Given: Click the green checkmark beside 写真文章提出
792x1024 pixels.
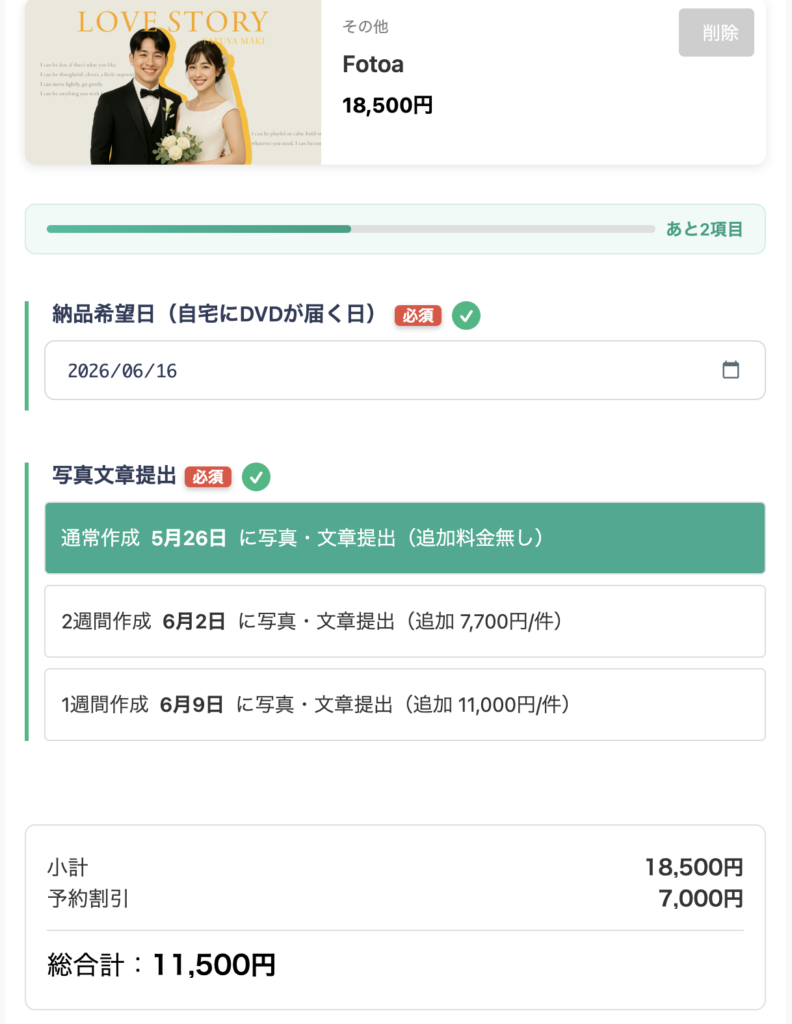Looking at the screenshot, I should tap(256, 477).
